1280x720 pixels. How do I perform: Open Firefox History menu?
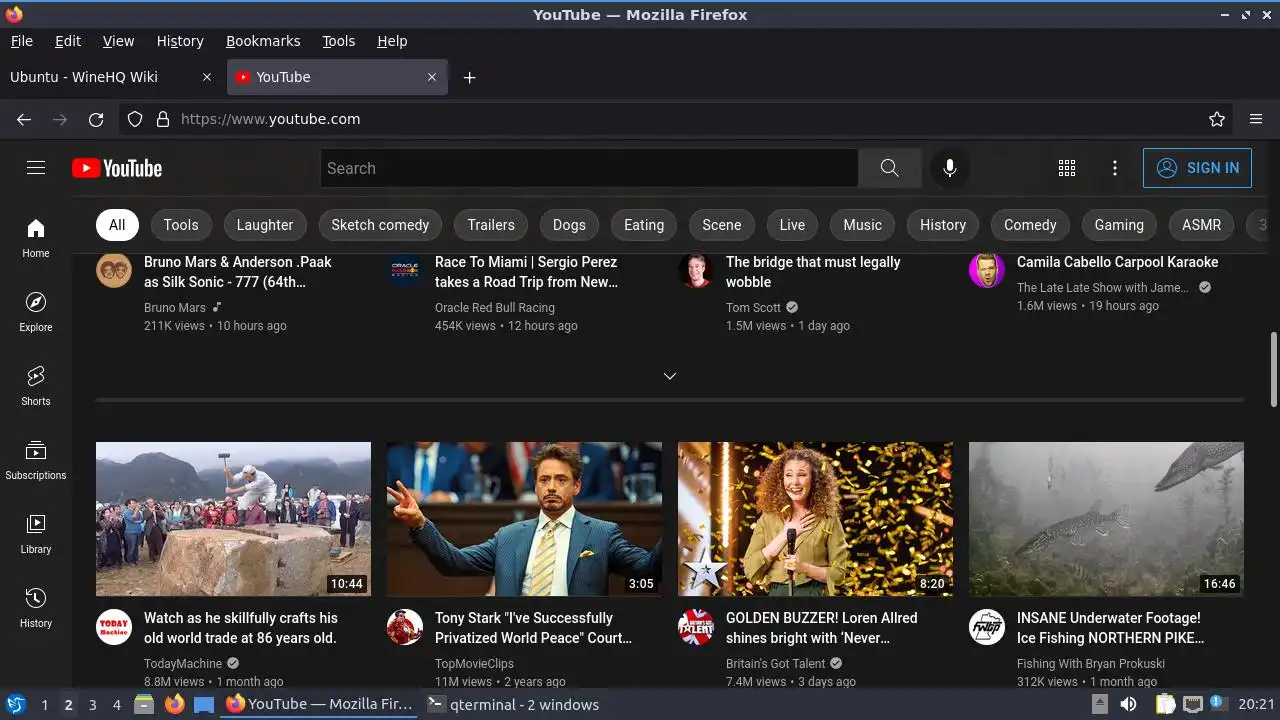(x=180, y=41)
